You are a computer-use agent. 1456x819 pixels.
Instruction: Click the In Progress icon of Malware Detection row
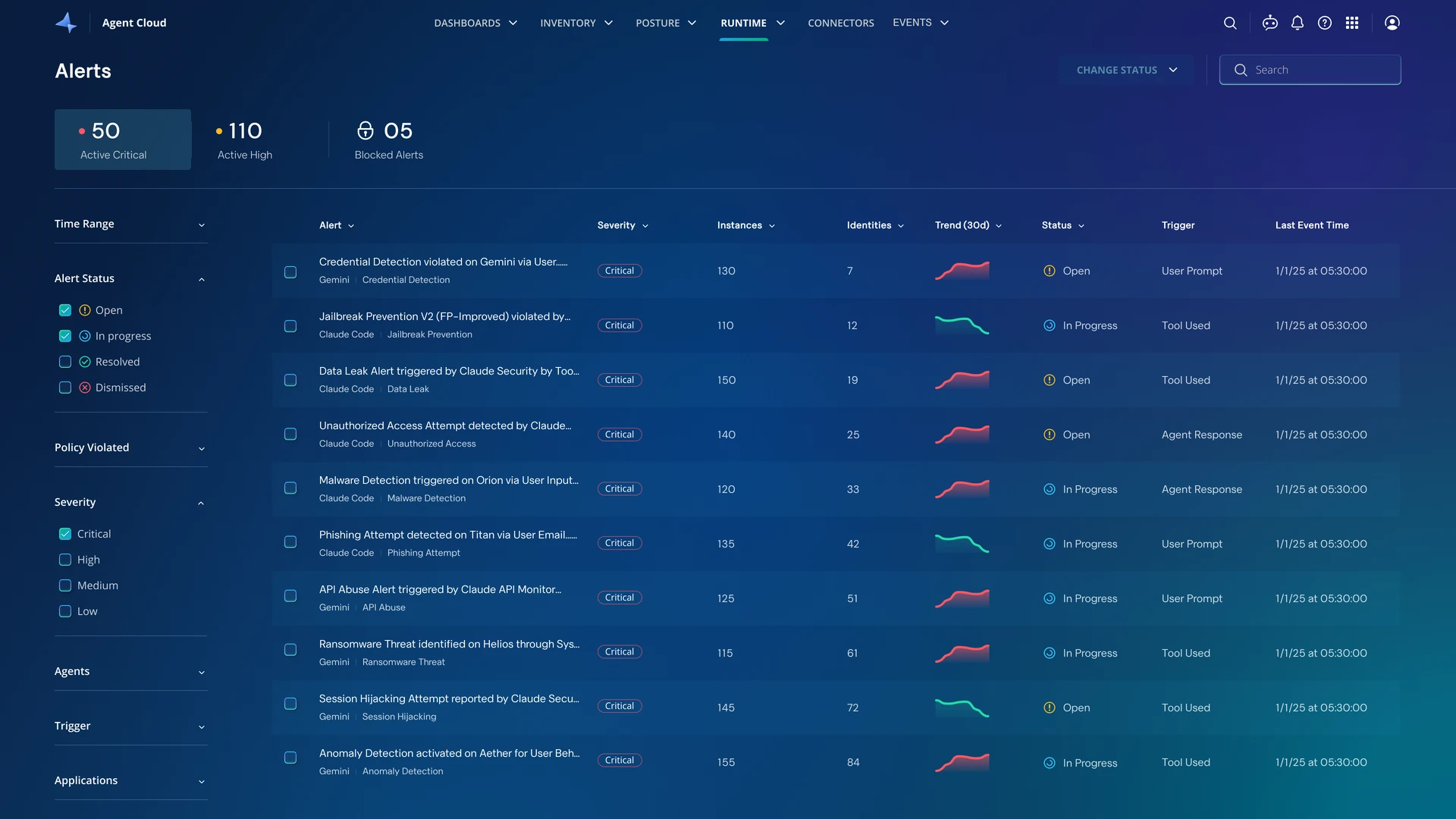pyautogui.click(x=1050, y=489)
